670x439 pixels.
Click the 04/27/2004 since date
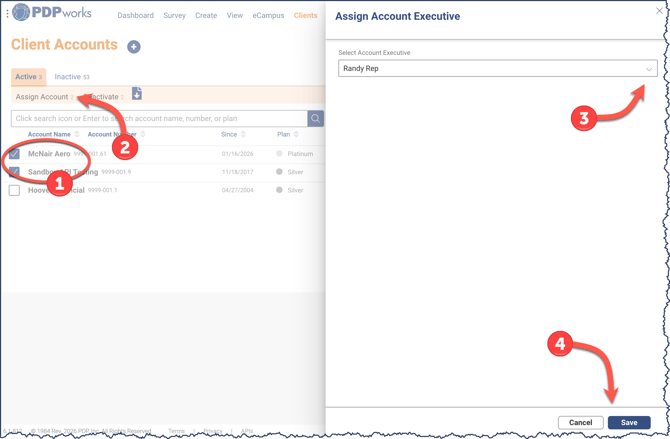coord(238,190)
